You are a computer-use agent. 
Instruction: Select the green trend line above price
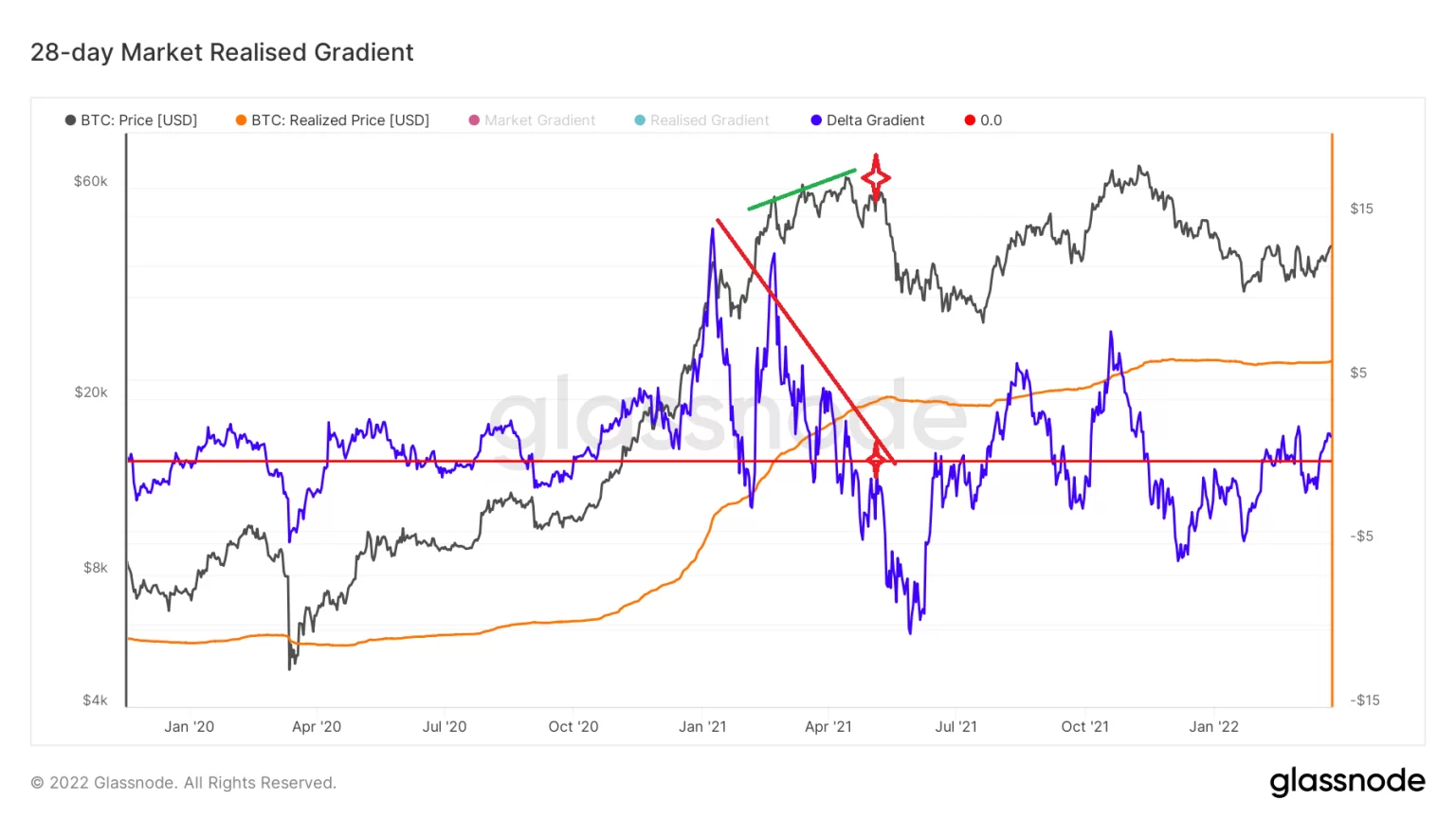coord(802,189)
